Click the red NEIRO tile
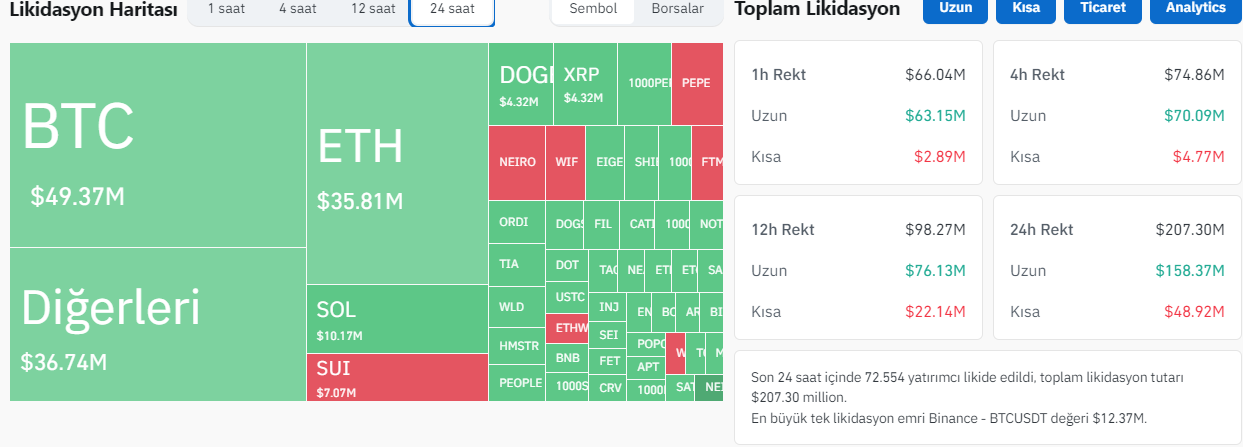The width and height of the screenshot is (1243, 447). [517, 162]
